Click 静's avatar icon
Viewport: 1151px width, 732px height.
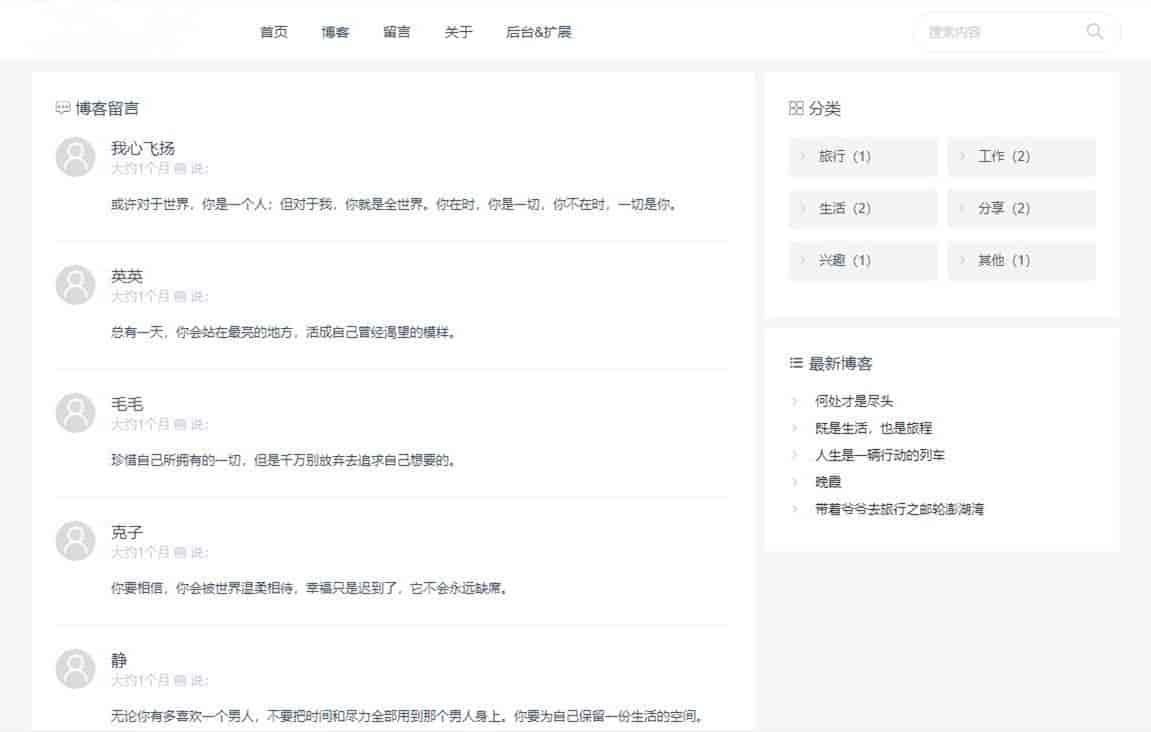tap(75, 669)
